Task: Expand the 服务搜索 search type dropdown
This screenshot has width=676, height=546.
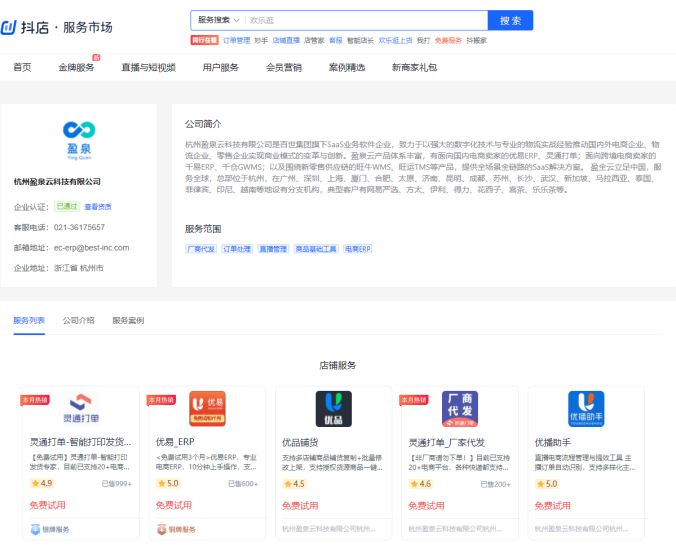Action: point(216,20)
